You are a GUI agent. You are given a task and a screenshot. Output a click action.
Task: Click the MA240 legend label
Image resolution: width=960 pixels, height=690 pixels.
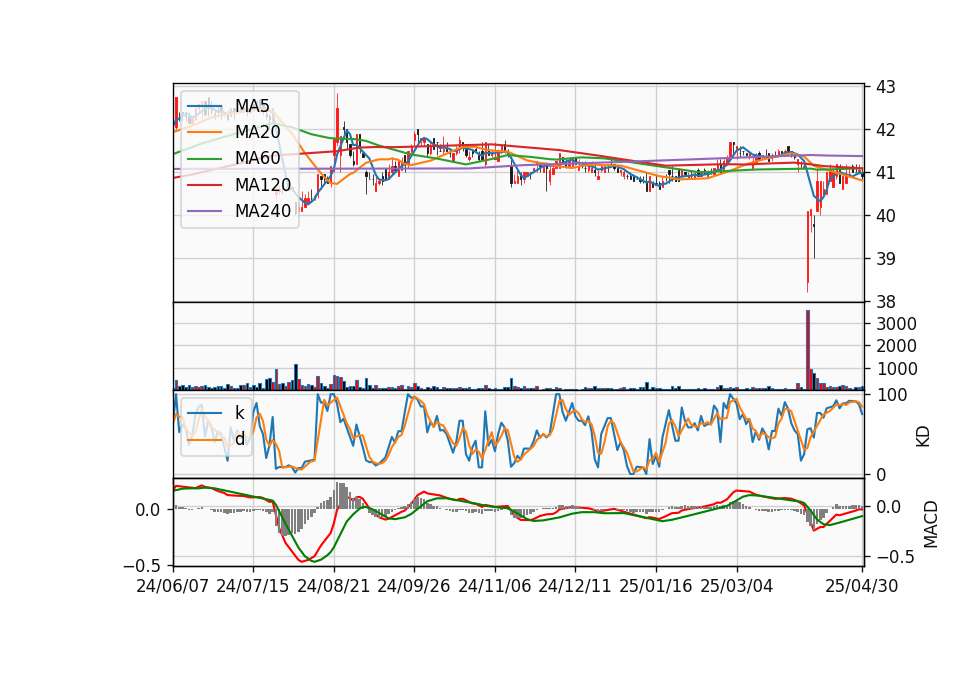pos(263,211)
